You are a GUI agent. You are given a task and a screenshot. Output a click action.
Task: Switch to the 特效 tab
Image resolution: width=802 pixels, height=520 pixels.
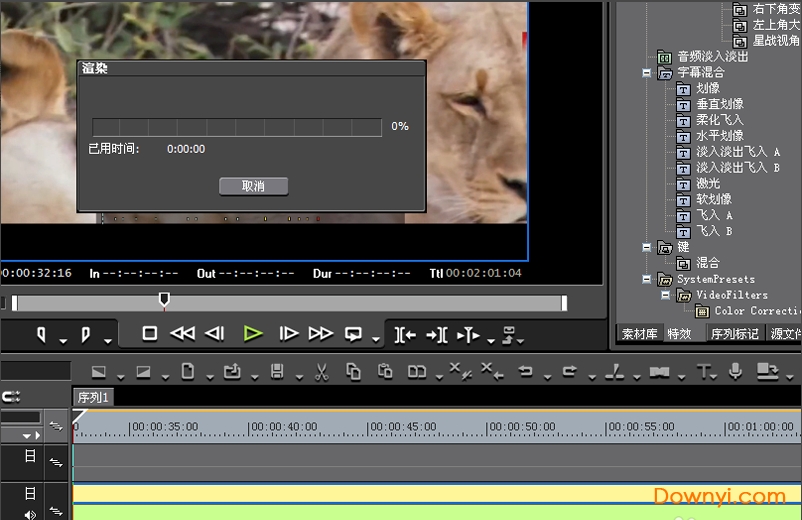679,334
